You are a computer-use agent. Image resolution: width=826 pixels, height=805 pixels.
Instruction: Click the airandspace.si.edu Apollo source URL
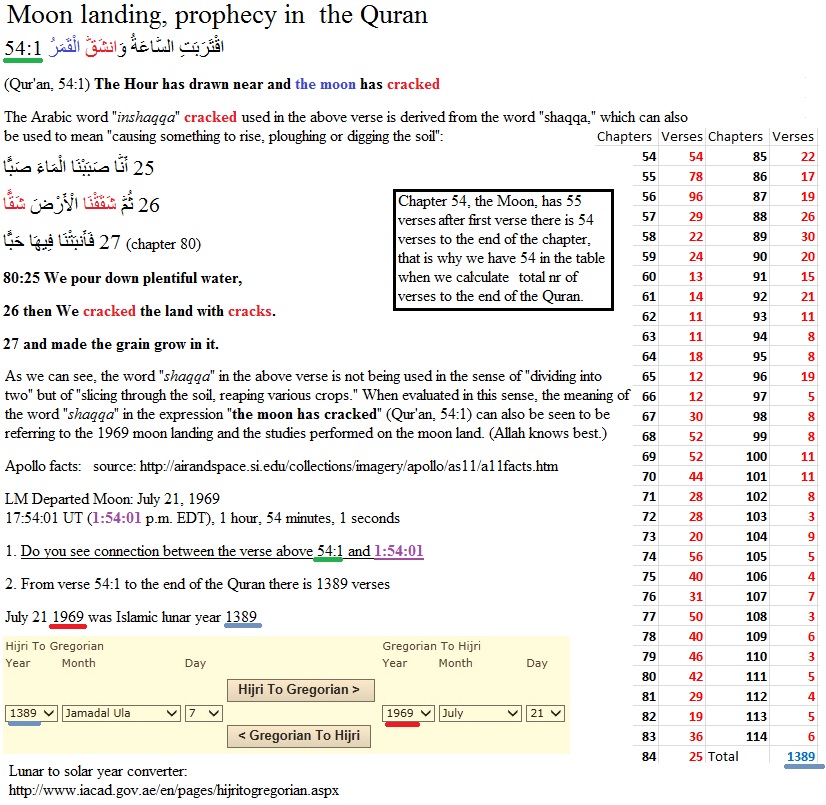349,466
